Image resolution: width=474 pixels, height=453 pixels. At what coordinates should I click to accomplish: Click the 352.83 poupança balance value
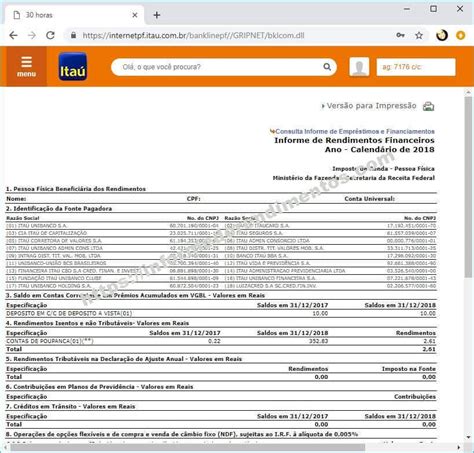(318, 341)
